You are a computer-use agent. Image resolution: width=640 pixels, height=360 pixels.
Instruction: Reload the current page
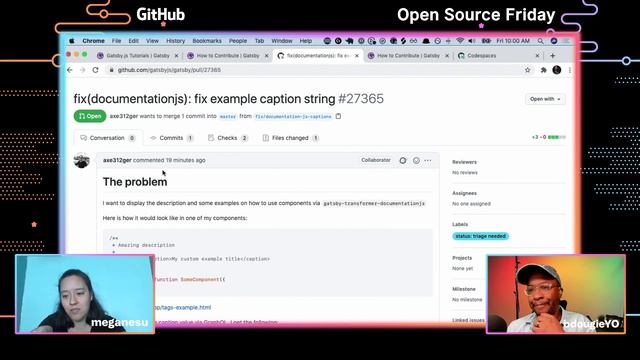96,70
